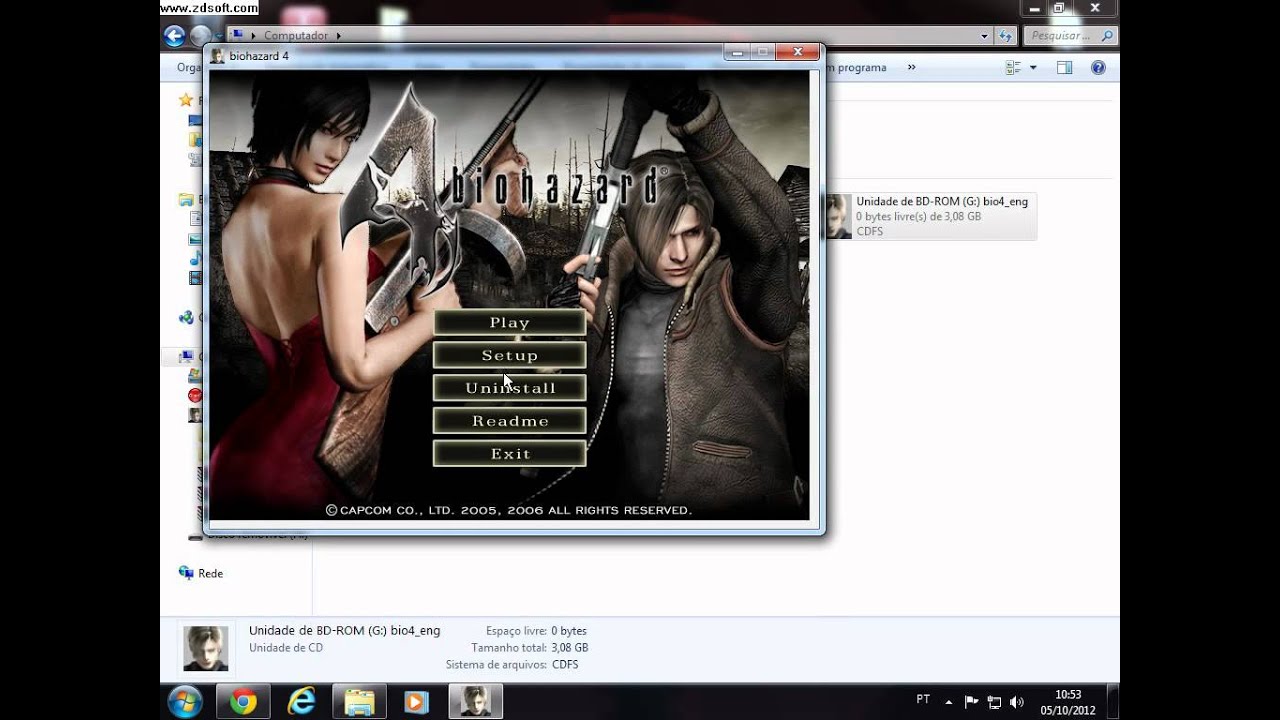1280x720 pixels.
Task: Launch Google Chrome from taskbar
Action: pyautogui.click(x=243, y=702)
